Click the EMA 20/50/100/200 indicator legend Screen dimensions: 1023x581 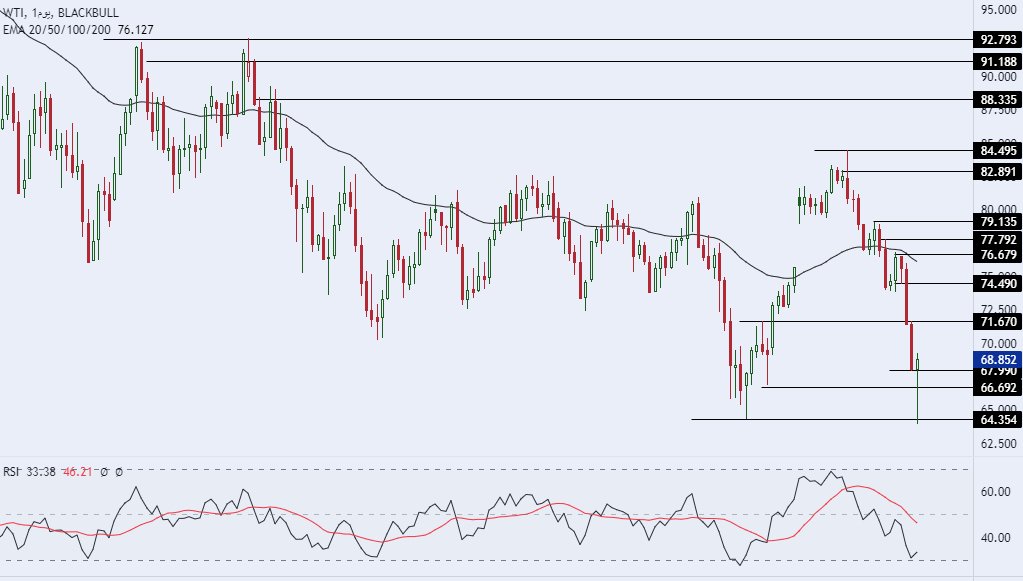pos(57,29)
